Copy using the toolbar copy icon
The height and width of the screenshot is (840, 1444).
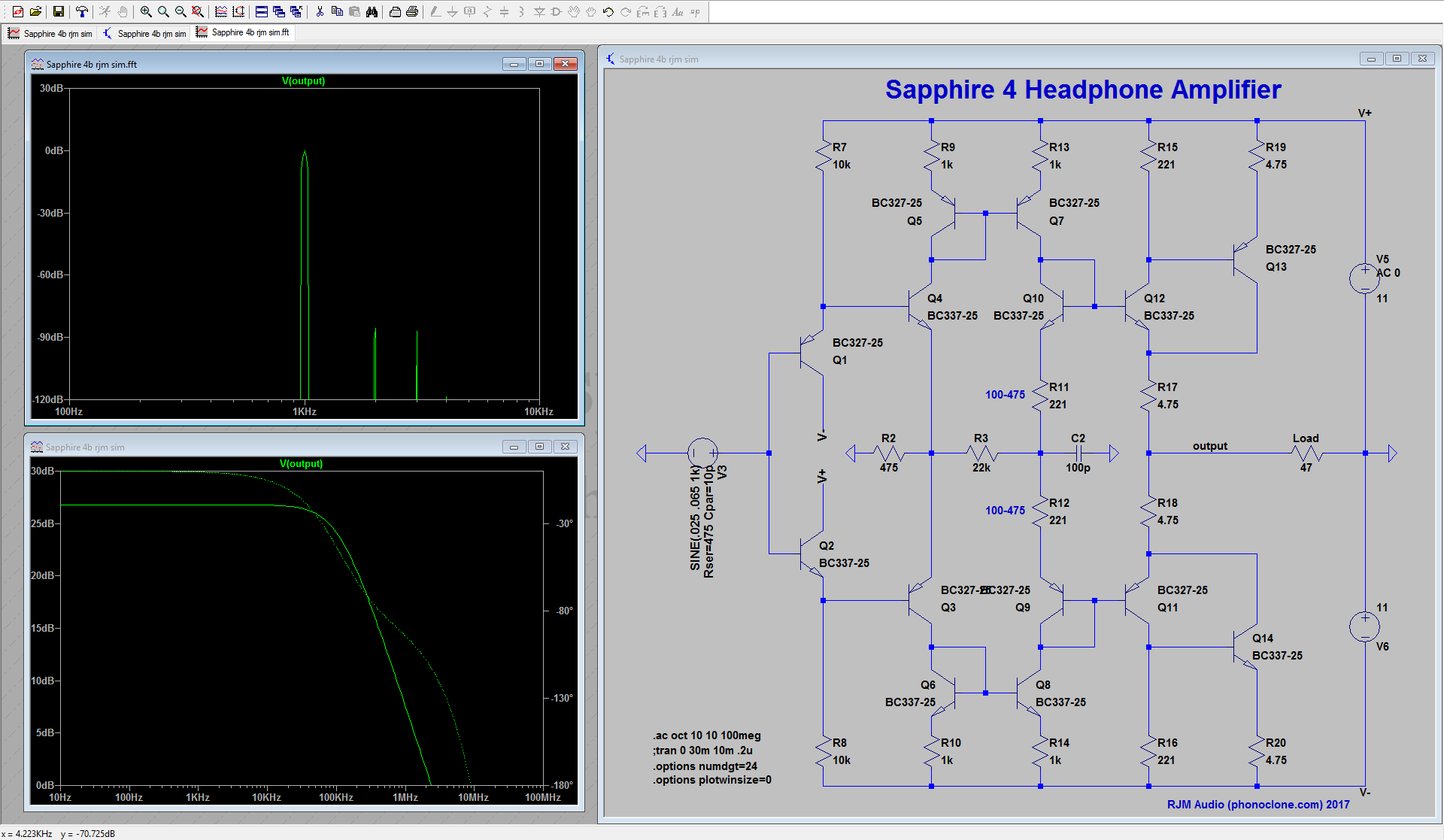pos(337,11)
